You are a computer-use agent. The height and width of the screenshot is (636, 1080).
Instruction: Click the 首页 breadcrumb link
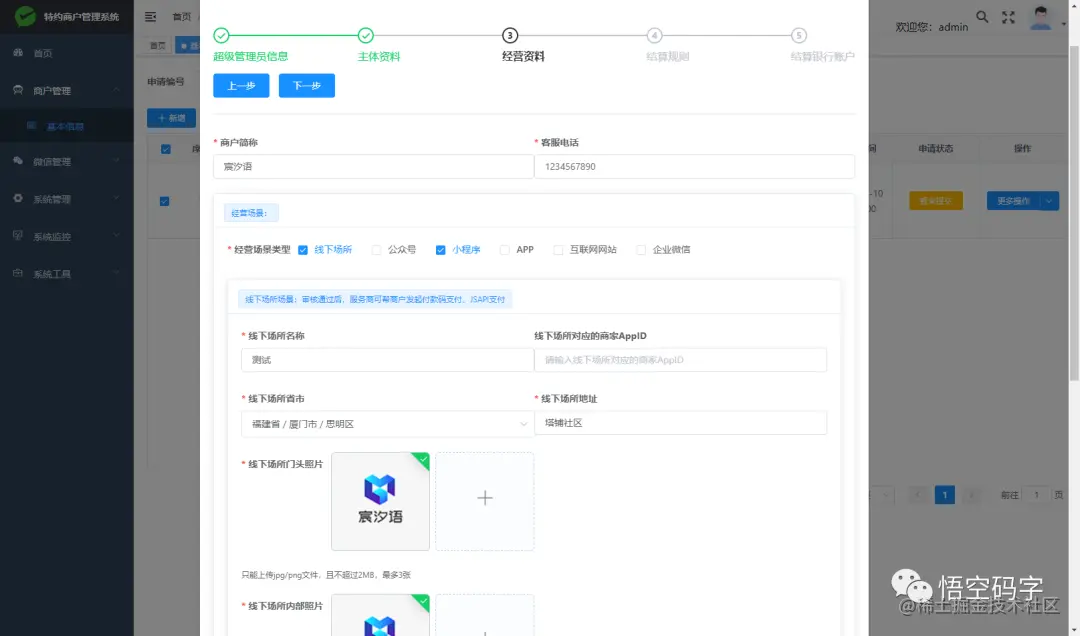[x=182, y=17]
